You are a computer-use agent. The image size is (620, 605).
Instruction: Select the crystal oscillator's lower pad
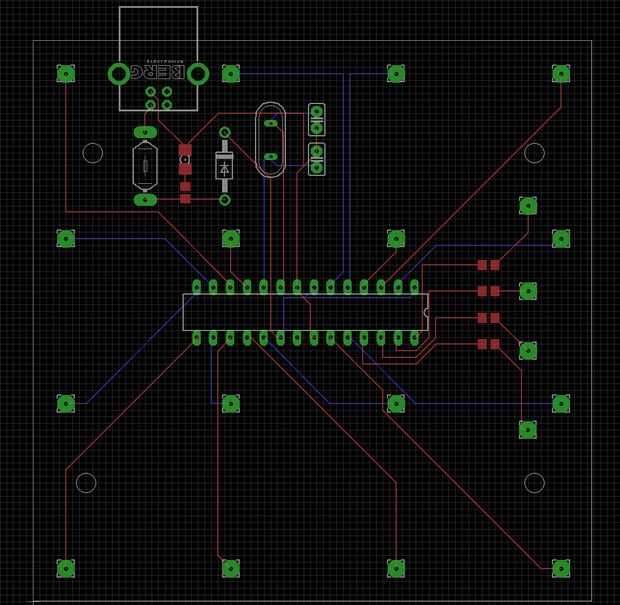pyautogui.click(x=270, y=157)
